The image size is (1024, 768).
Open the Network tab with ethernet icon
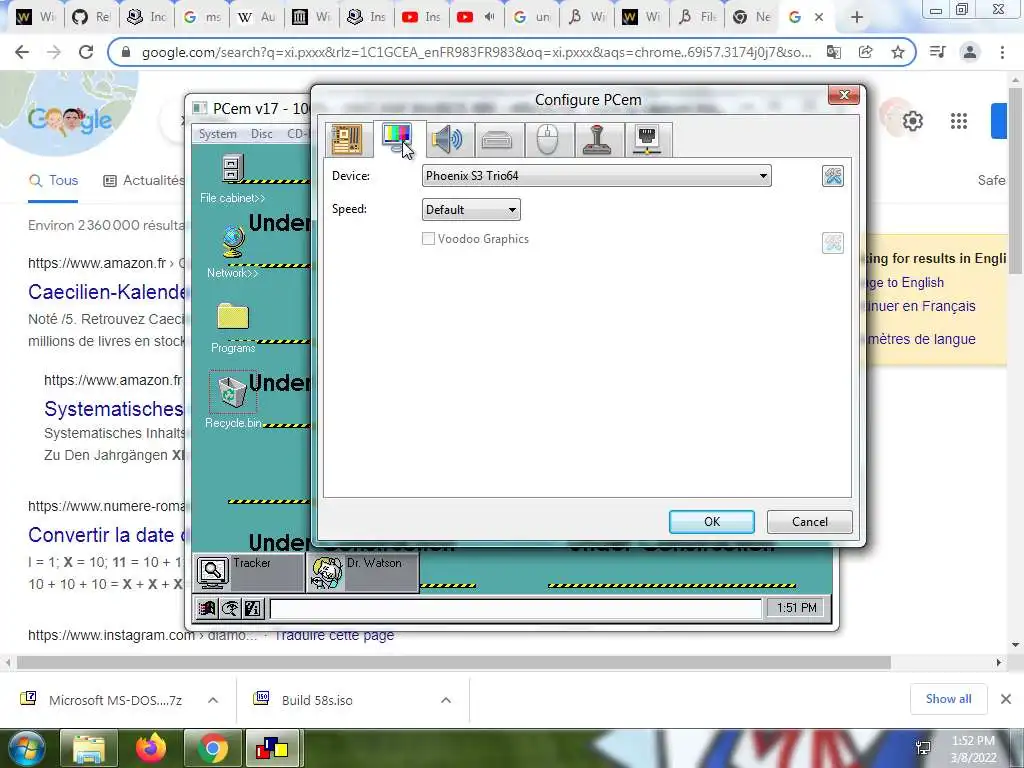[x=647, y=139]
